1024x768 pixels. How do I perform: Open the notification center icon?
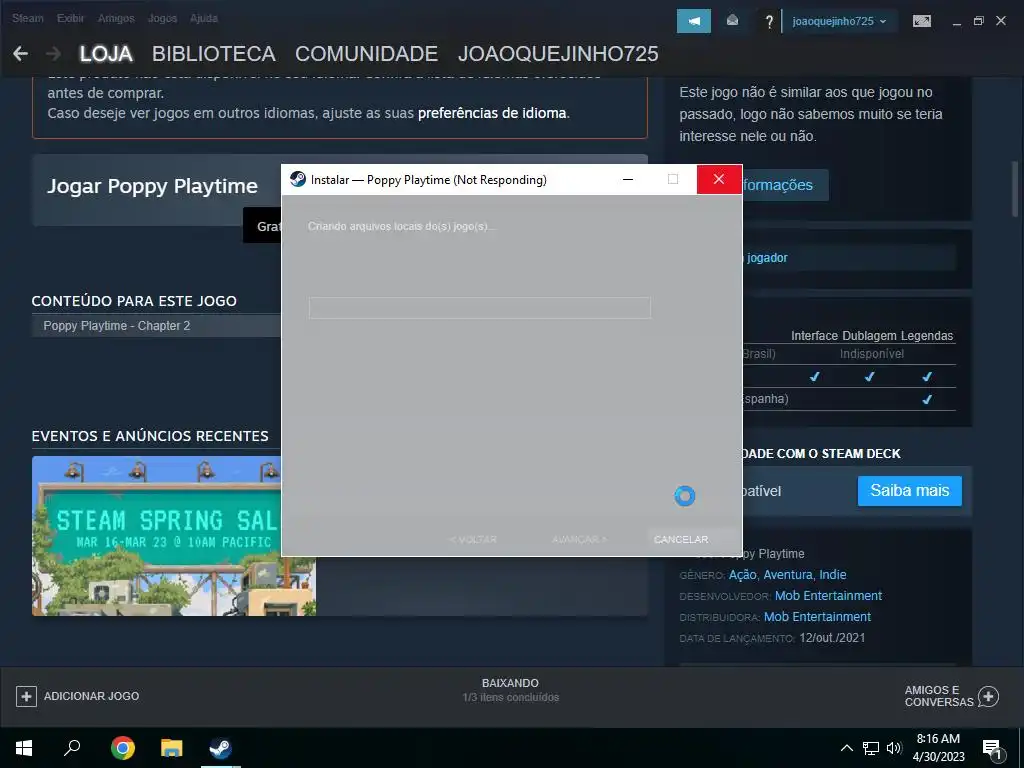(992, 750)
